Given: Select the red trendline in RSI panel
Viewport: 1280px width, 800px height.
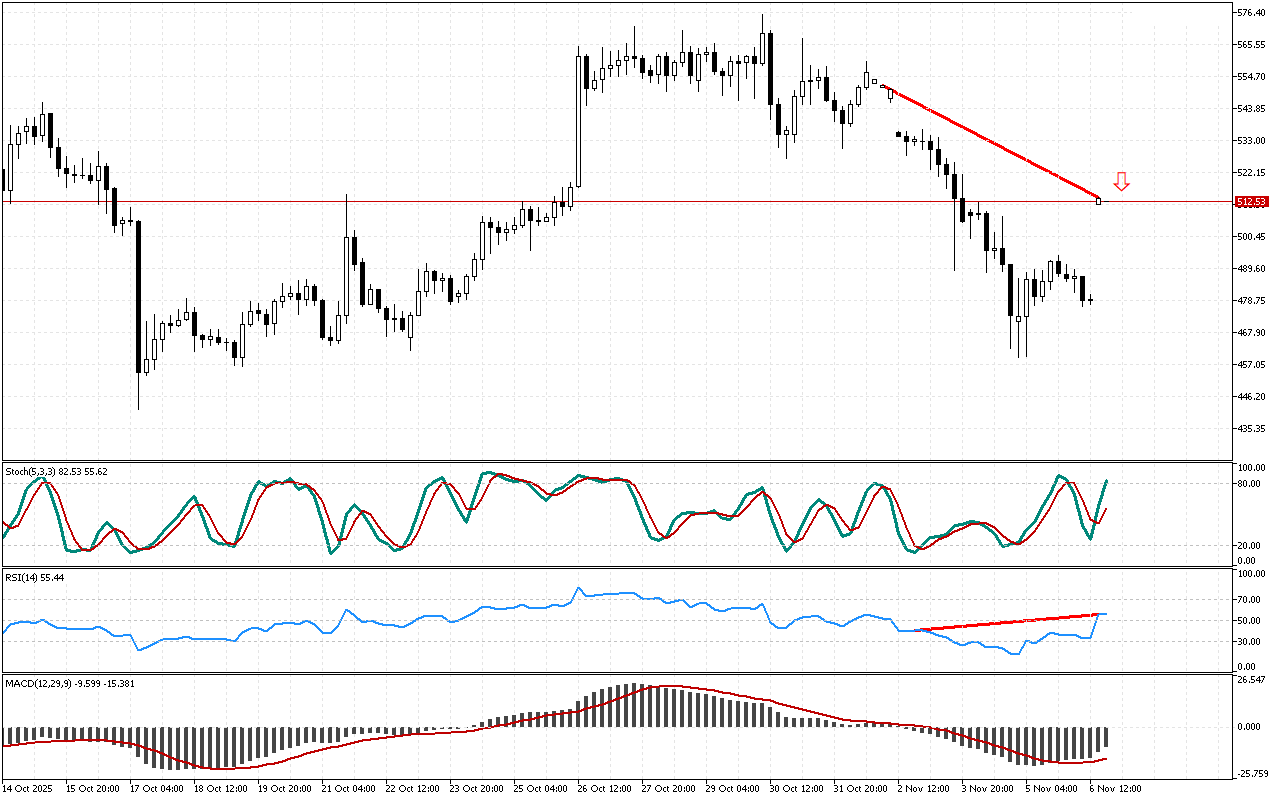Looking at the screenshot, I should coord(1010,622).
